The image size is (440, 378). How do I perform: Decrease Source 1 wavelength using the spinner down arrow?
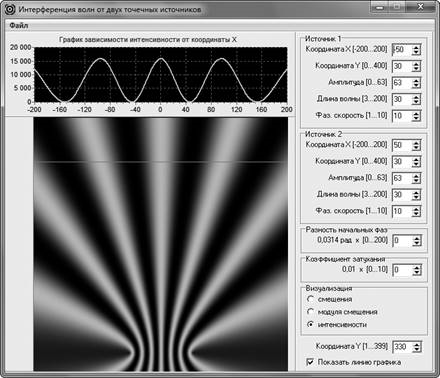[416, 102]
